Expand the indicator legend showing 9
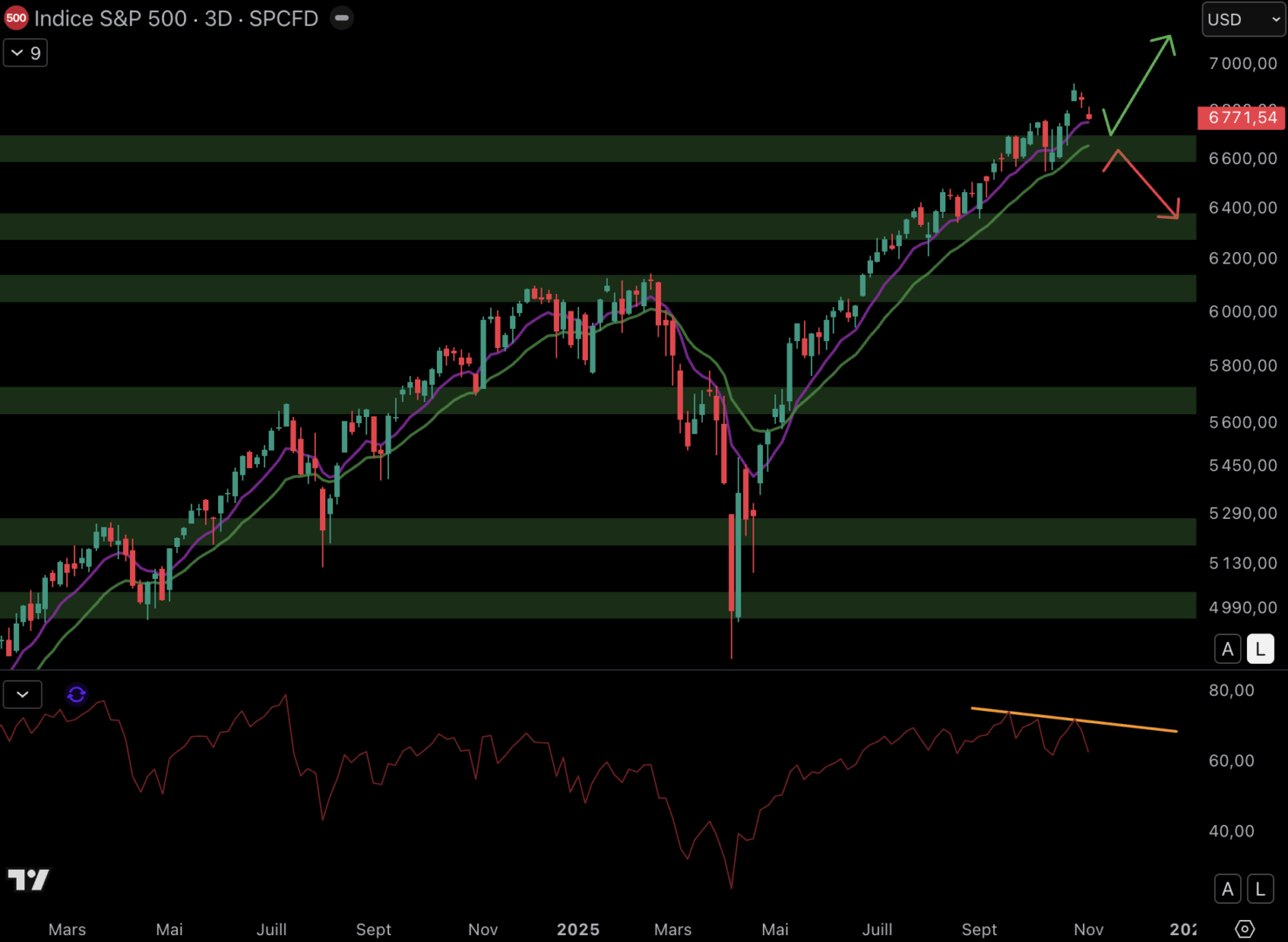 (x=25, y=53)
